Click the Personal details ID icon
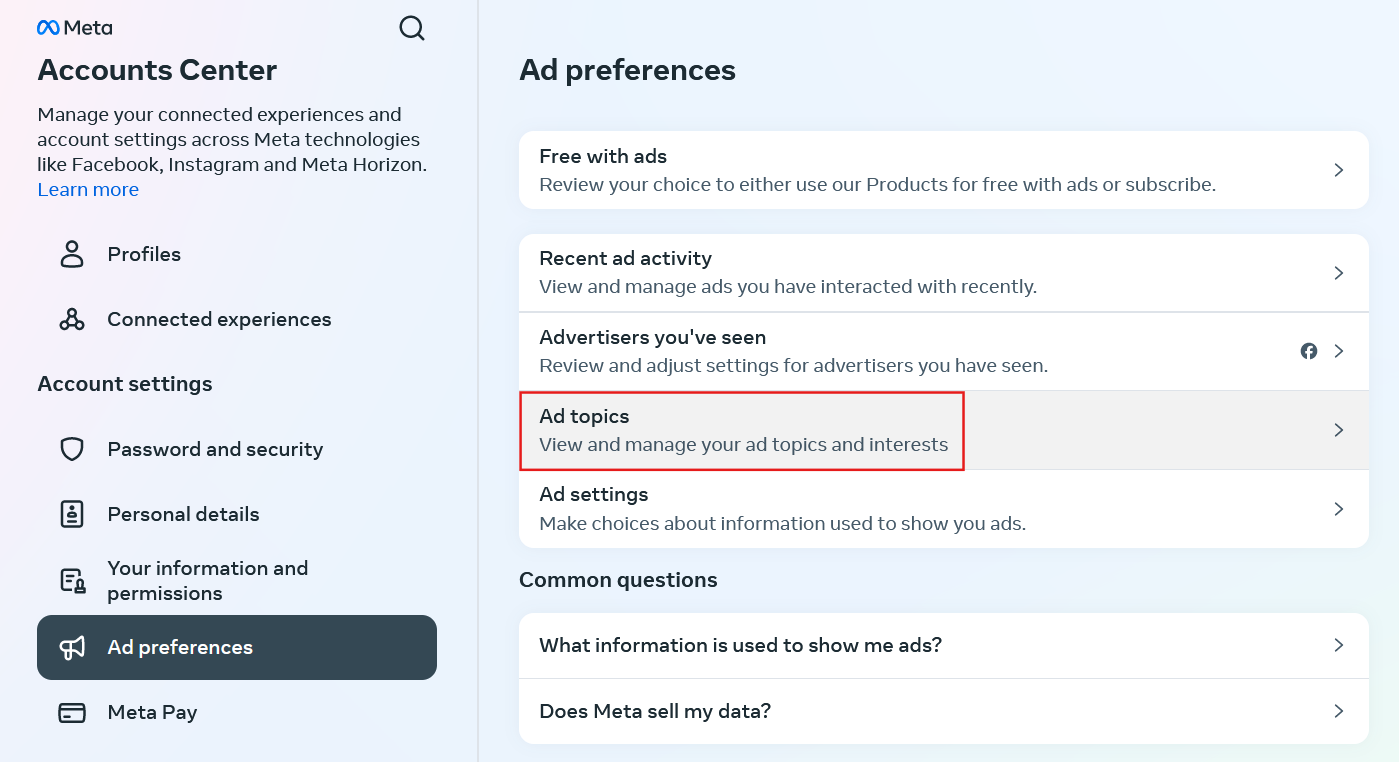The width and height of the screenshot is (1399, 762). (x=72, y=514)
